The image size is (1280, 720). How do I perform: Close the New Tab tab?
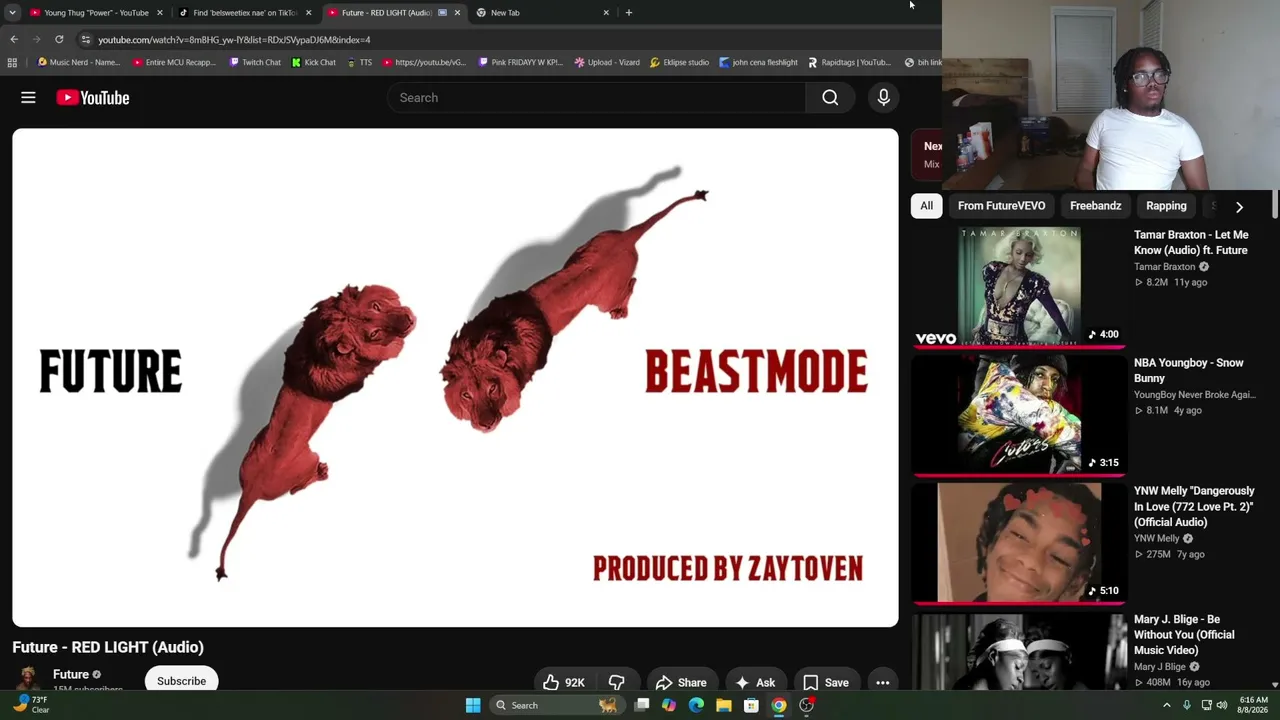coord(605,13)
